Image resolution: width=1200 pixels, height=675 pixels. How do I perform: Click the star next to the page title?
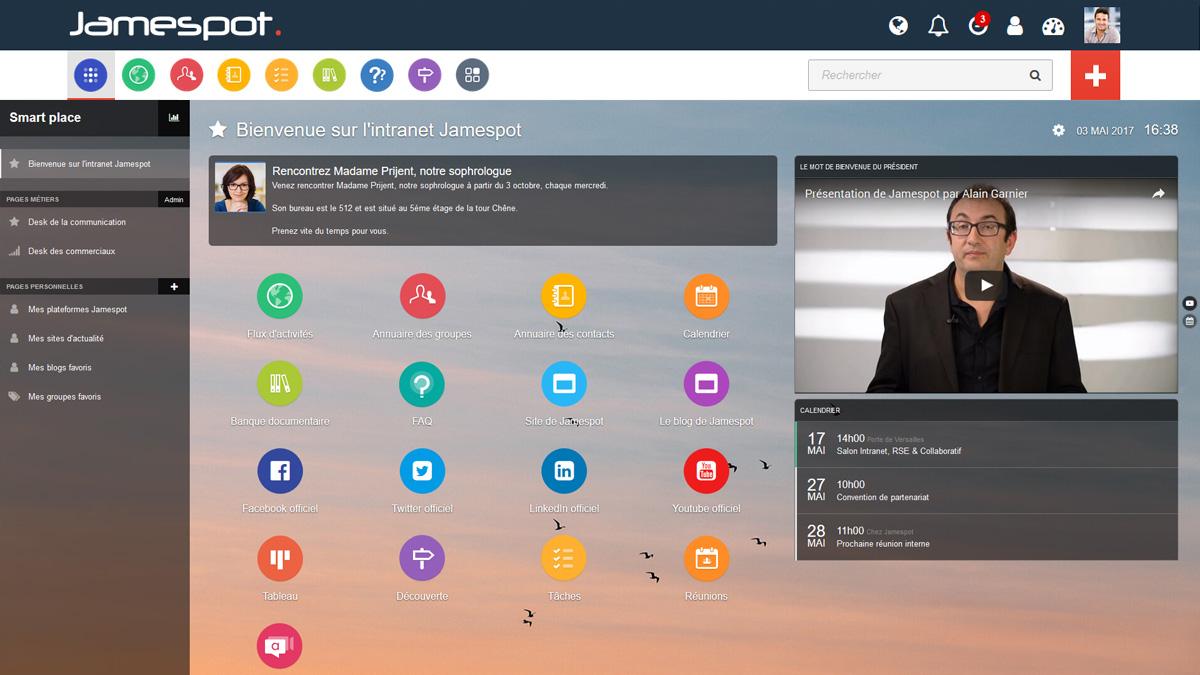[x=217, y=130]
